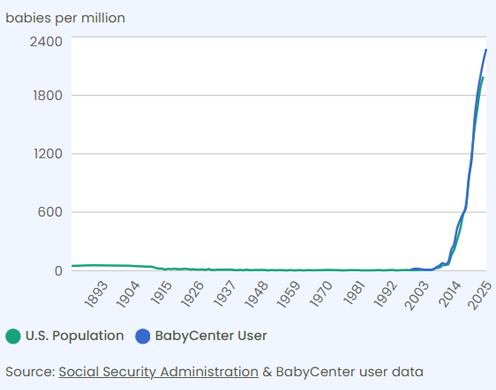Click the babies per million axis title
Screen dimensions: 496x390
click(x=65, y=18)
